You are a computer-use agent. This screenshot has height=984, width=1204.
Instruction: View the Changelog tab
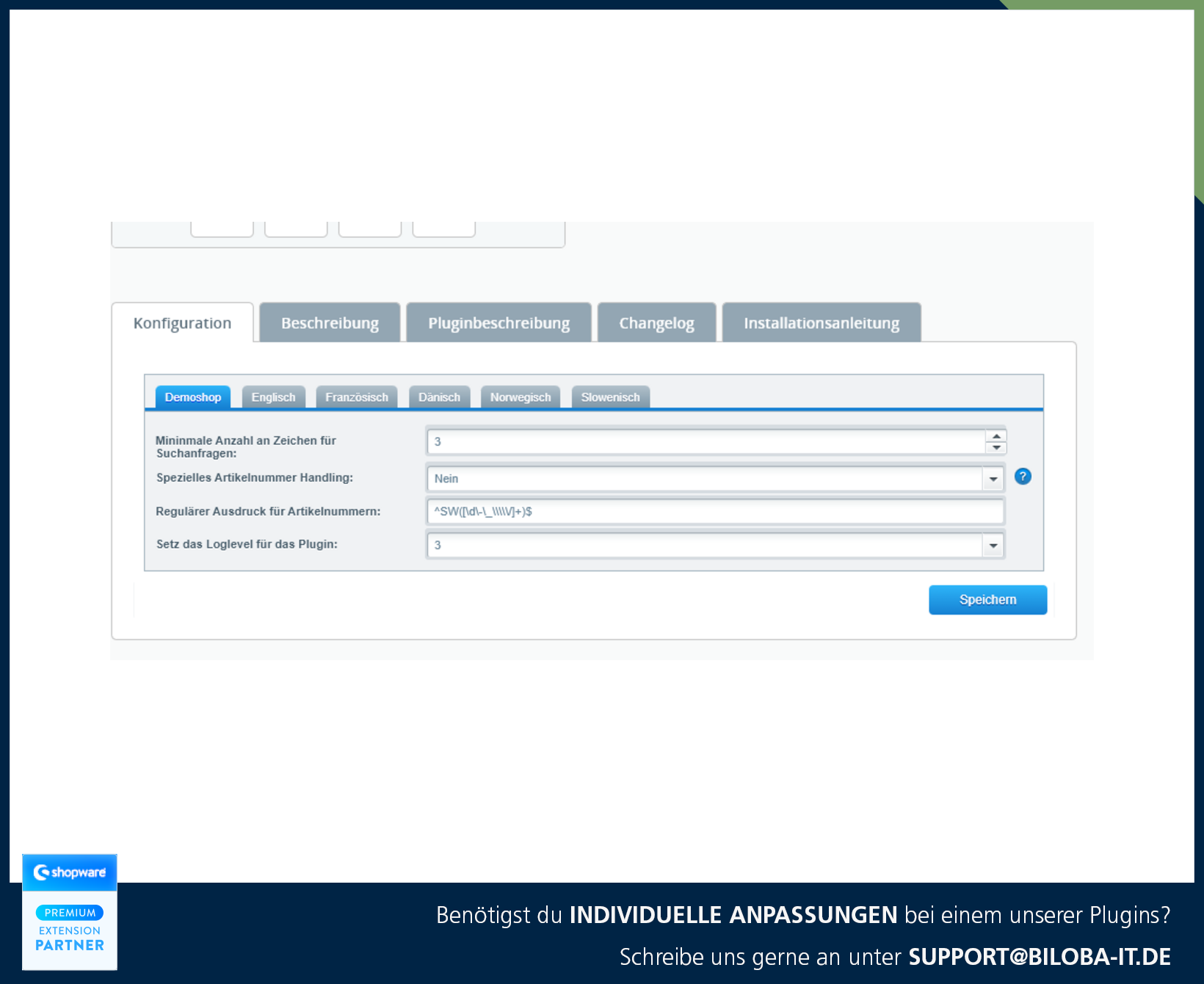[x=656, y=323]
